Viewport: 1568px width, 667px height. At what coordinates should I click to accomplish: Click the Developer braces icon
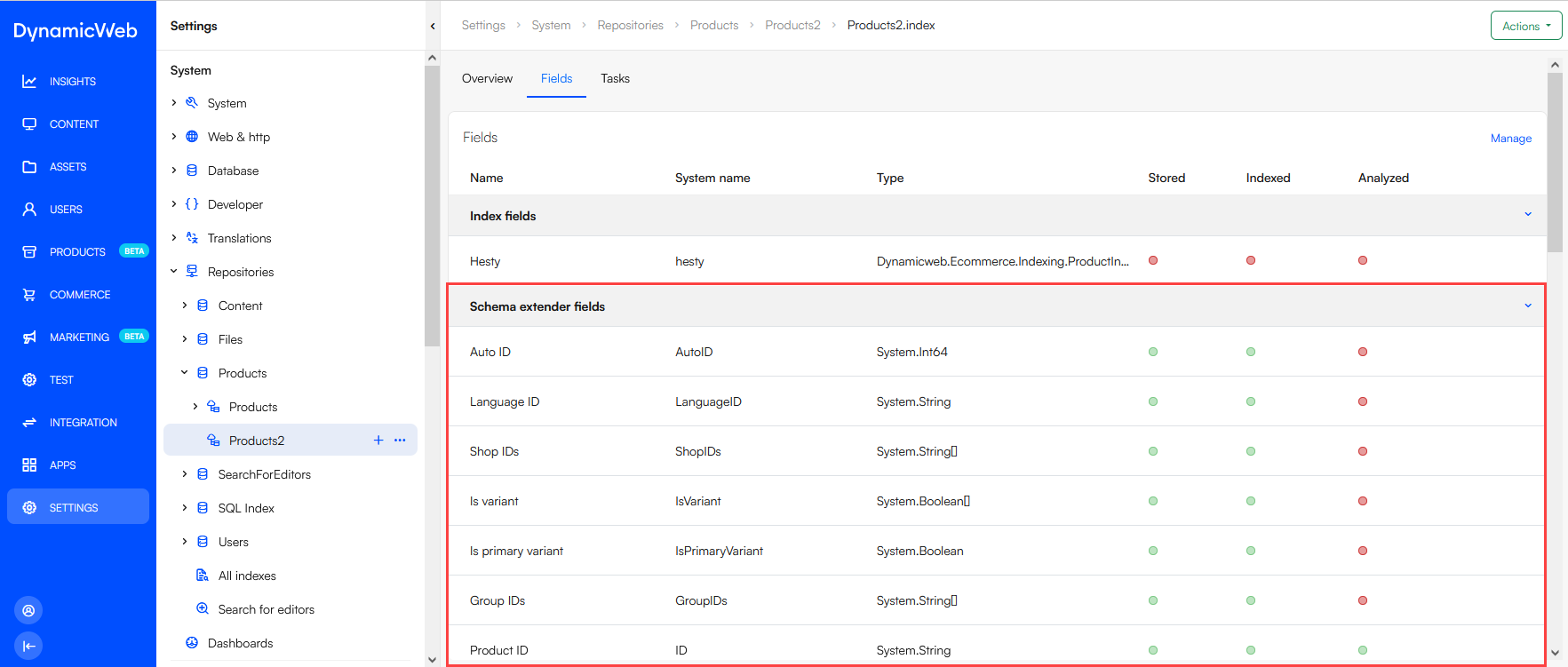pos(192,204)
